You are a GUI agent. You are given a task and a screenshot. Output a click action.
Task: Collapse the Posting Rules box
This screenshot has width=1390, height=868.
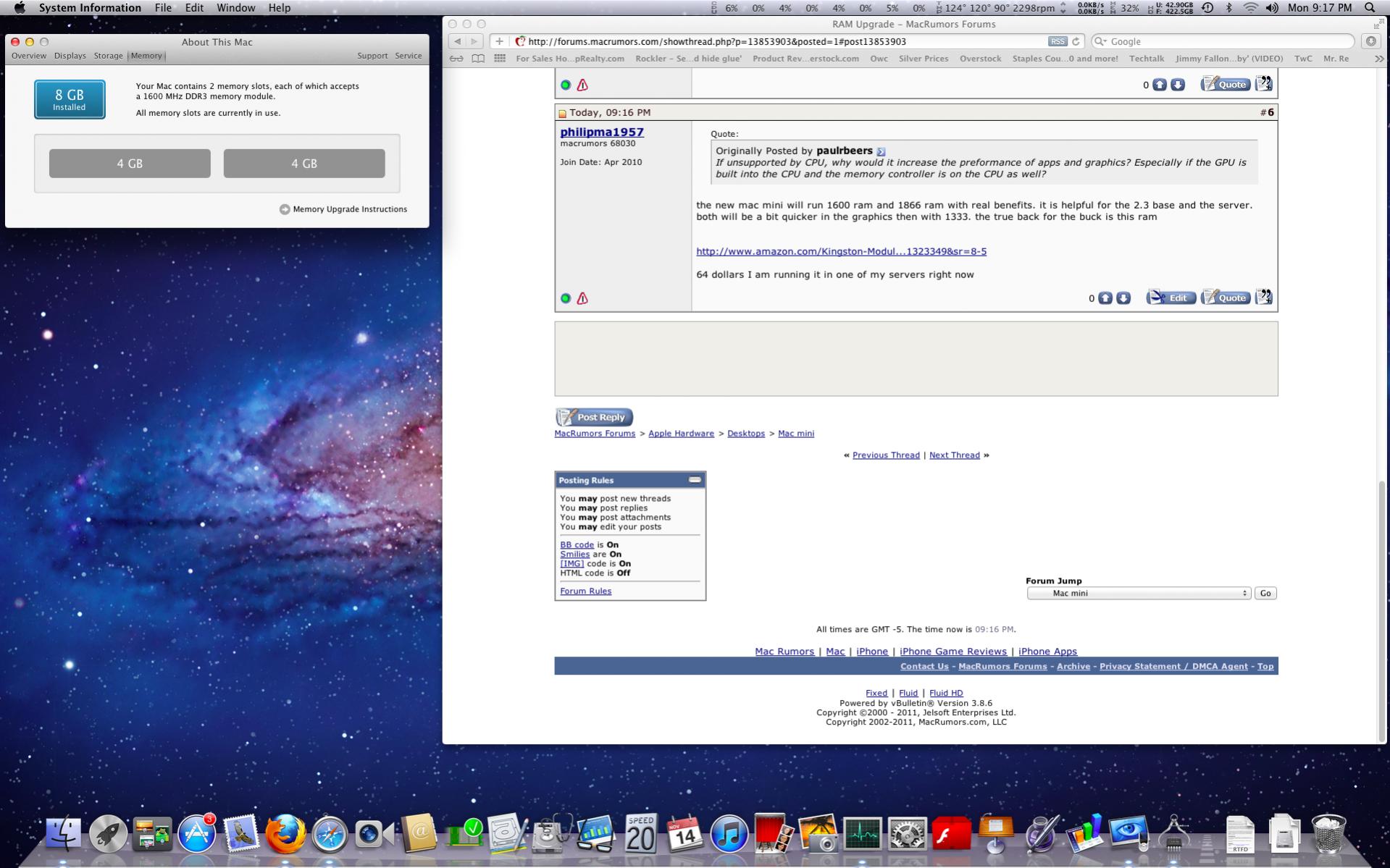click(695, 480)
